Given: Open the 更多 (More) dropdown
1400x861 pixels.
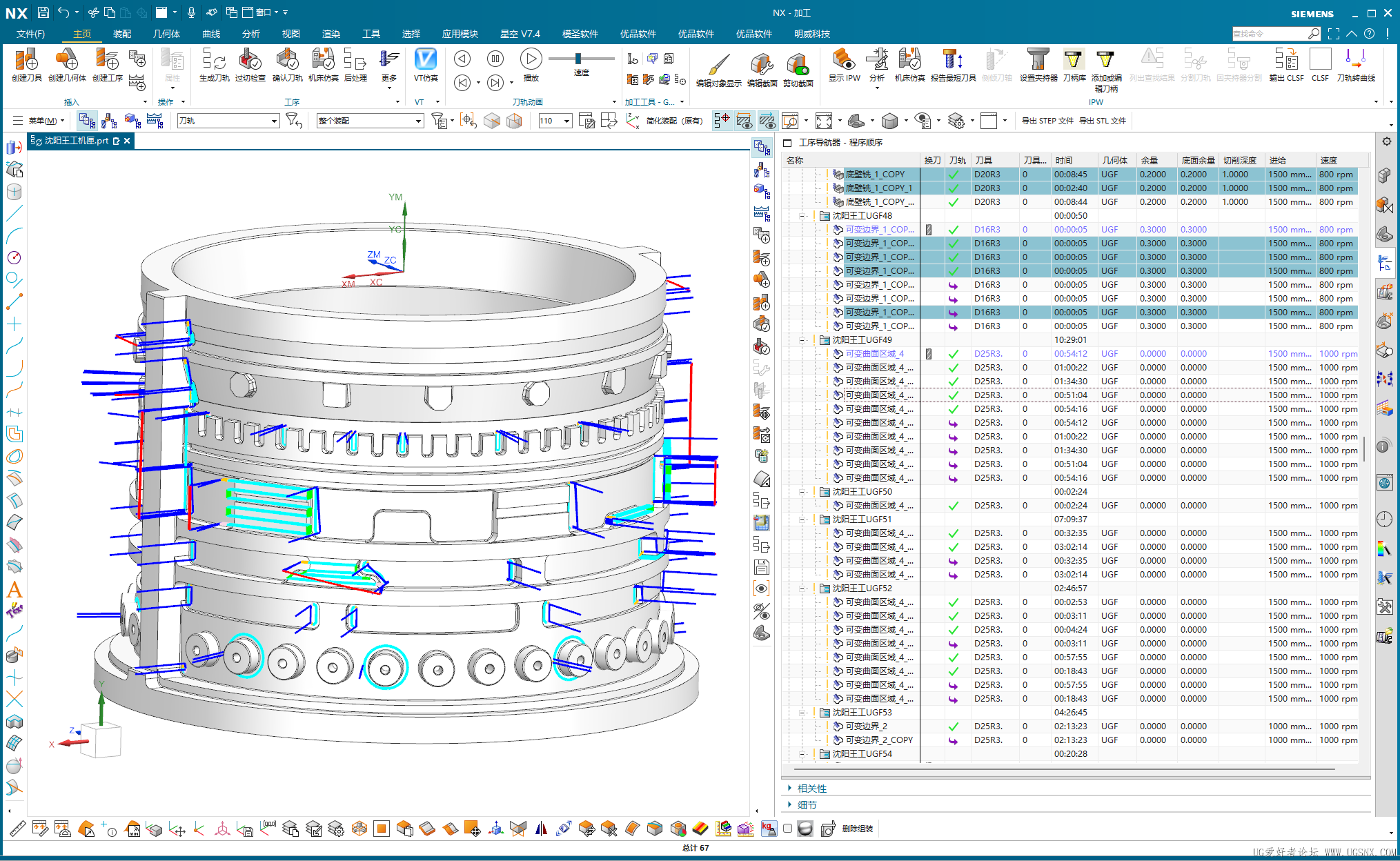Looking at the screenshot, I should pyautogui.click(x=389, y=68).
